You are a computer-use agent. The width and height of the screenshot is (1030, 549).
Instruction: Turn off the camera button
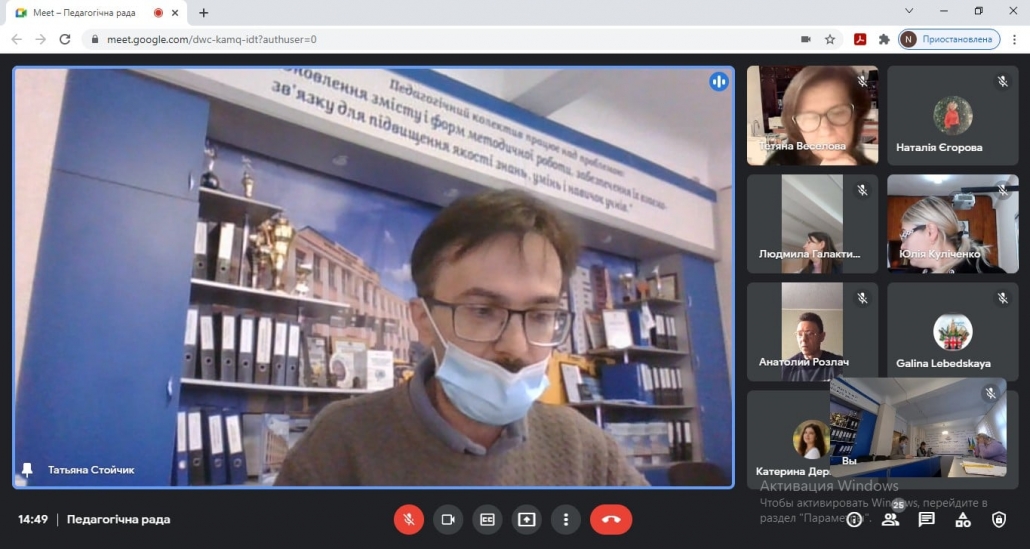(x=448, y=519)
